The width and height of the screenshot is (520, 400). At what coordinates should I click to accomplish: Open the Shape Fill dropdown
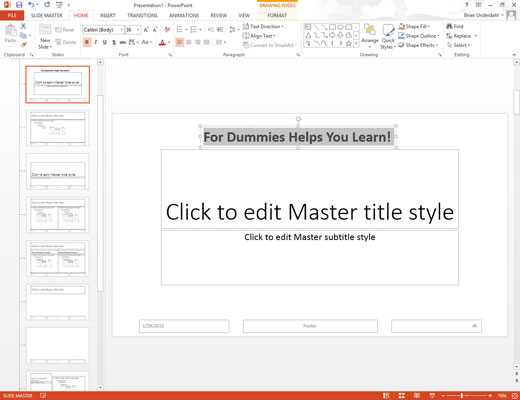coord(414,26)
